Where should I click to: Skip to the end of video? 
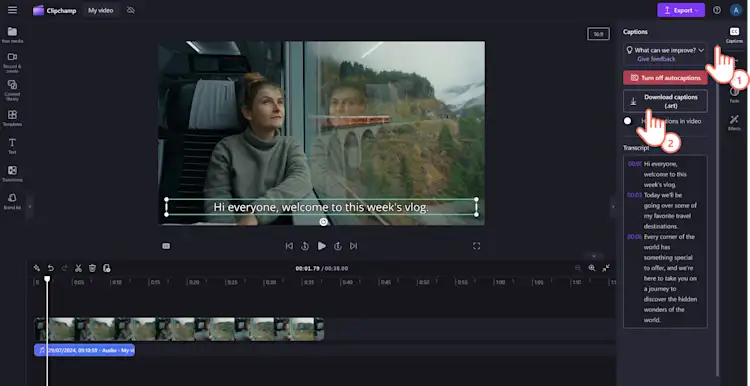click(x=353, y=246)
